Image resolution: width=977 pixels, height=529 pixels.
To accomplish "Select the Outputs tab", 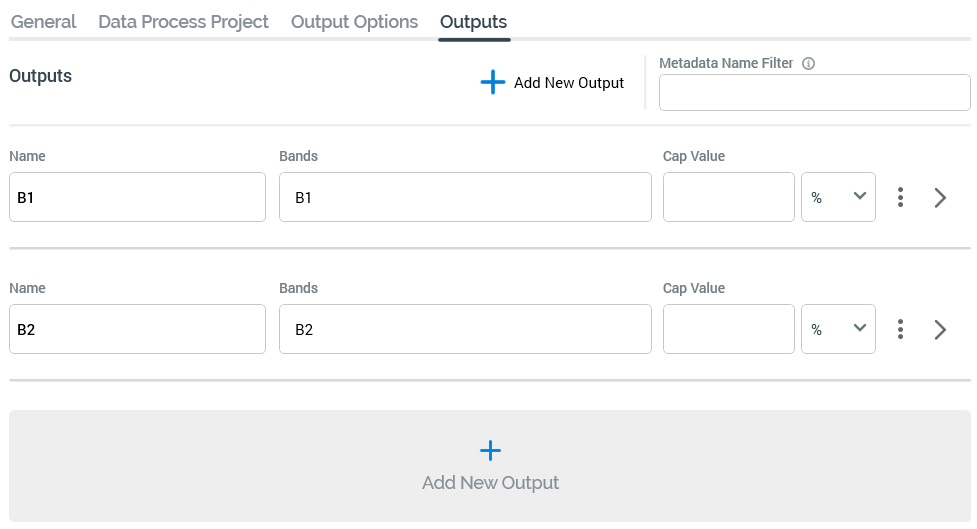I will 473,22.
